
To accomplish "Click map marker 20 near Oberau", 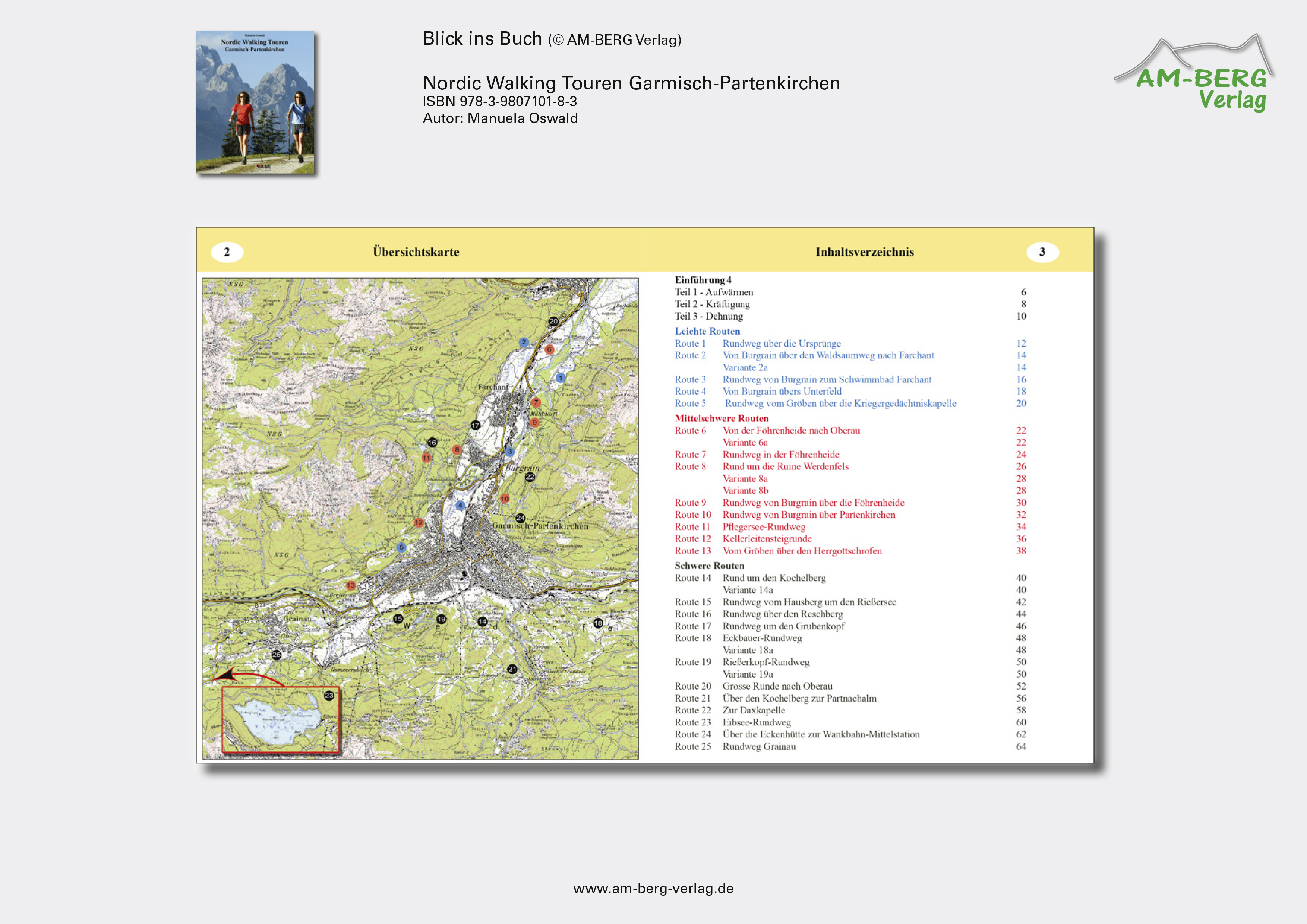I will click(x=553, y=322).
